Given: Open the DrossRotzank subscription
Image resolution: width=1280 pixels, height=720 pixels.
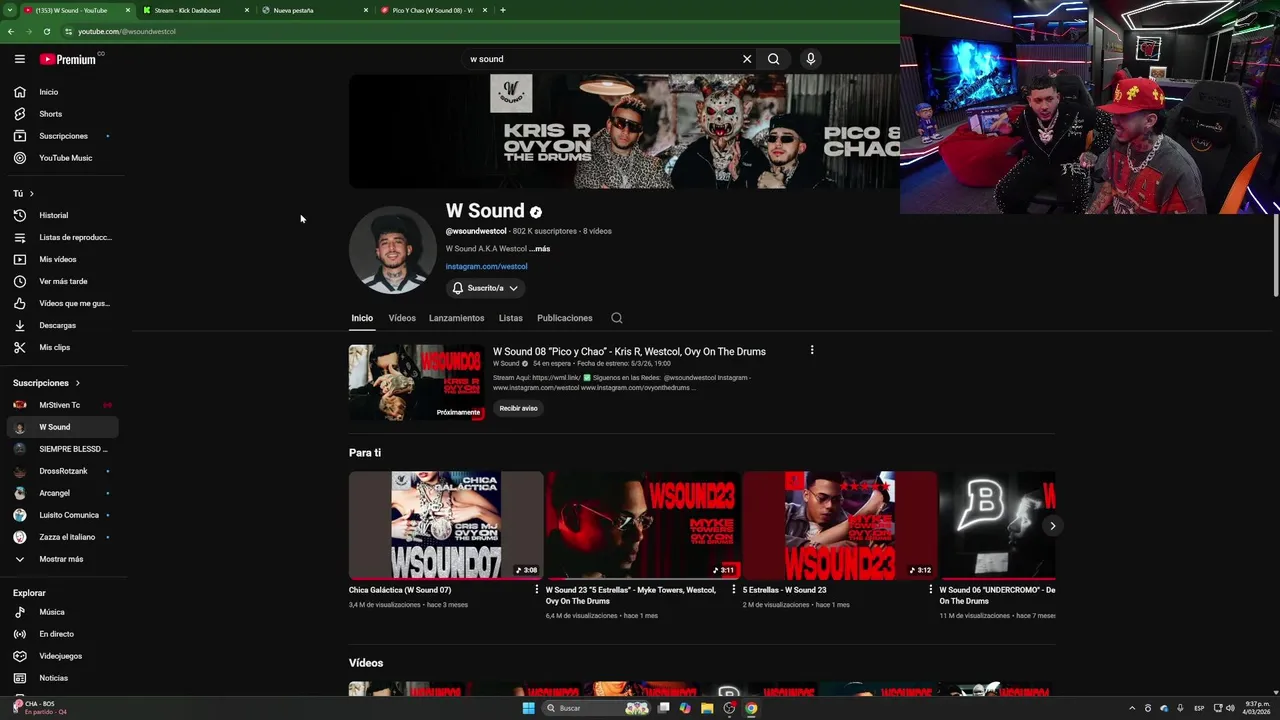Looking at the screenshot, I should click(62, 471).
